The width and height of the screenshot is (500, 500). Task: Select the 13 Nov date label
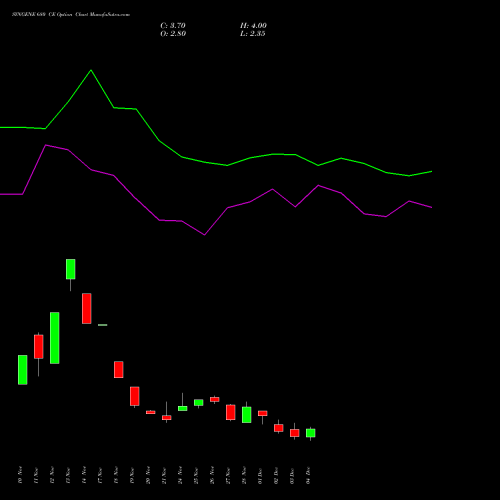[x=68, y=475]
